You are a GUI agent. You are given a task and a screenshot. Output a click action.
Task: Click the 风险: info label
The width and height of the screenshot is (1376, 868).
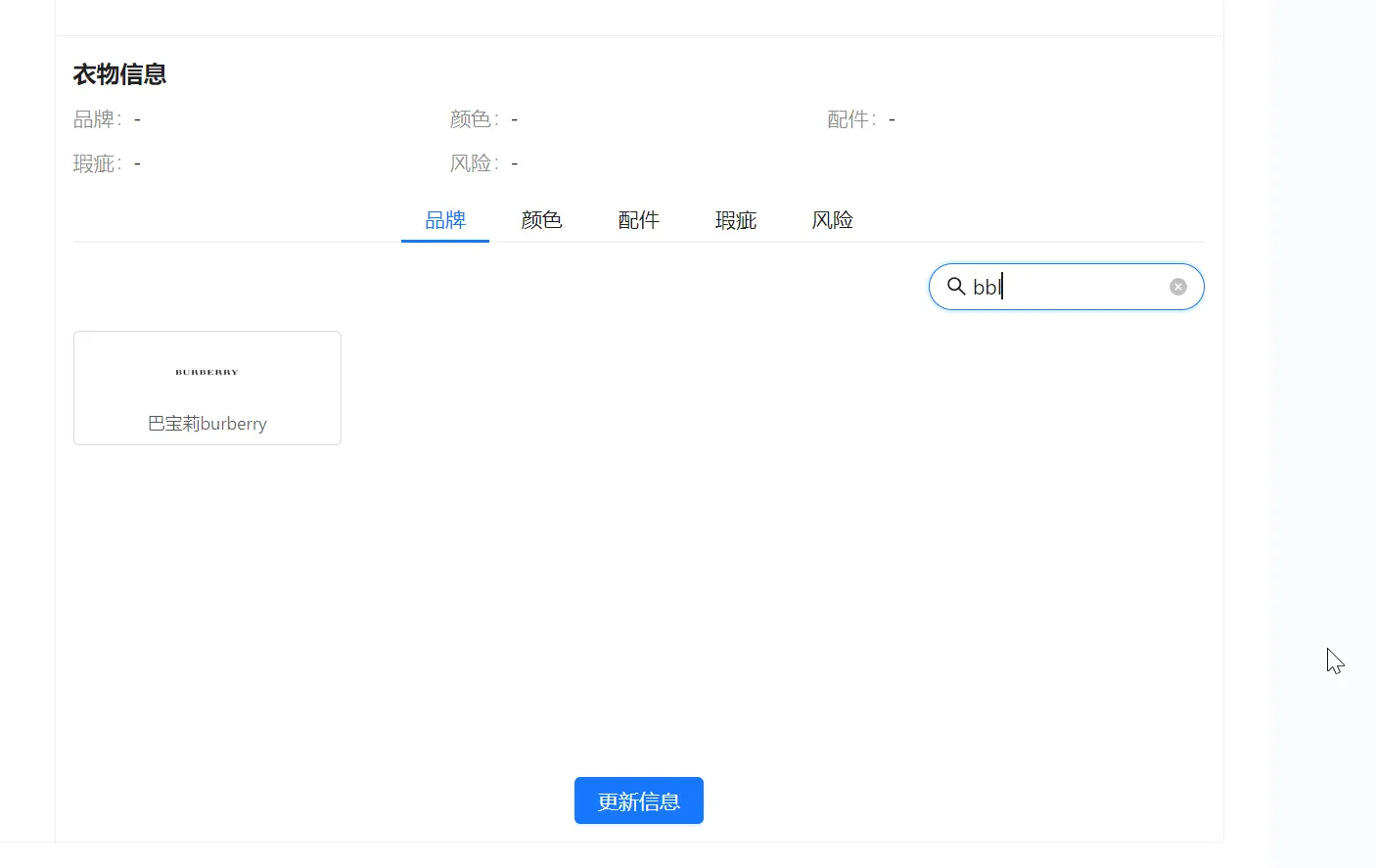[x=475, y=163]
